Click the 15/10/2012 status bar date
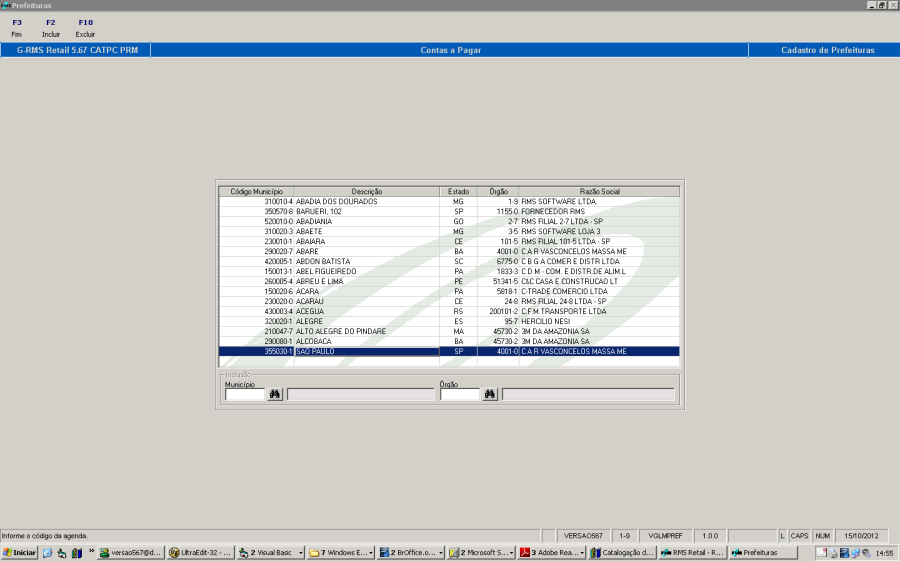 [861, 536]
